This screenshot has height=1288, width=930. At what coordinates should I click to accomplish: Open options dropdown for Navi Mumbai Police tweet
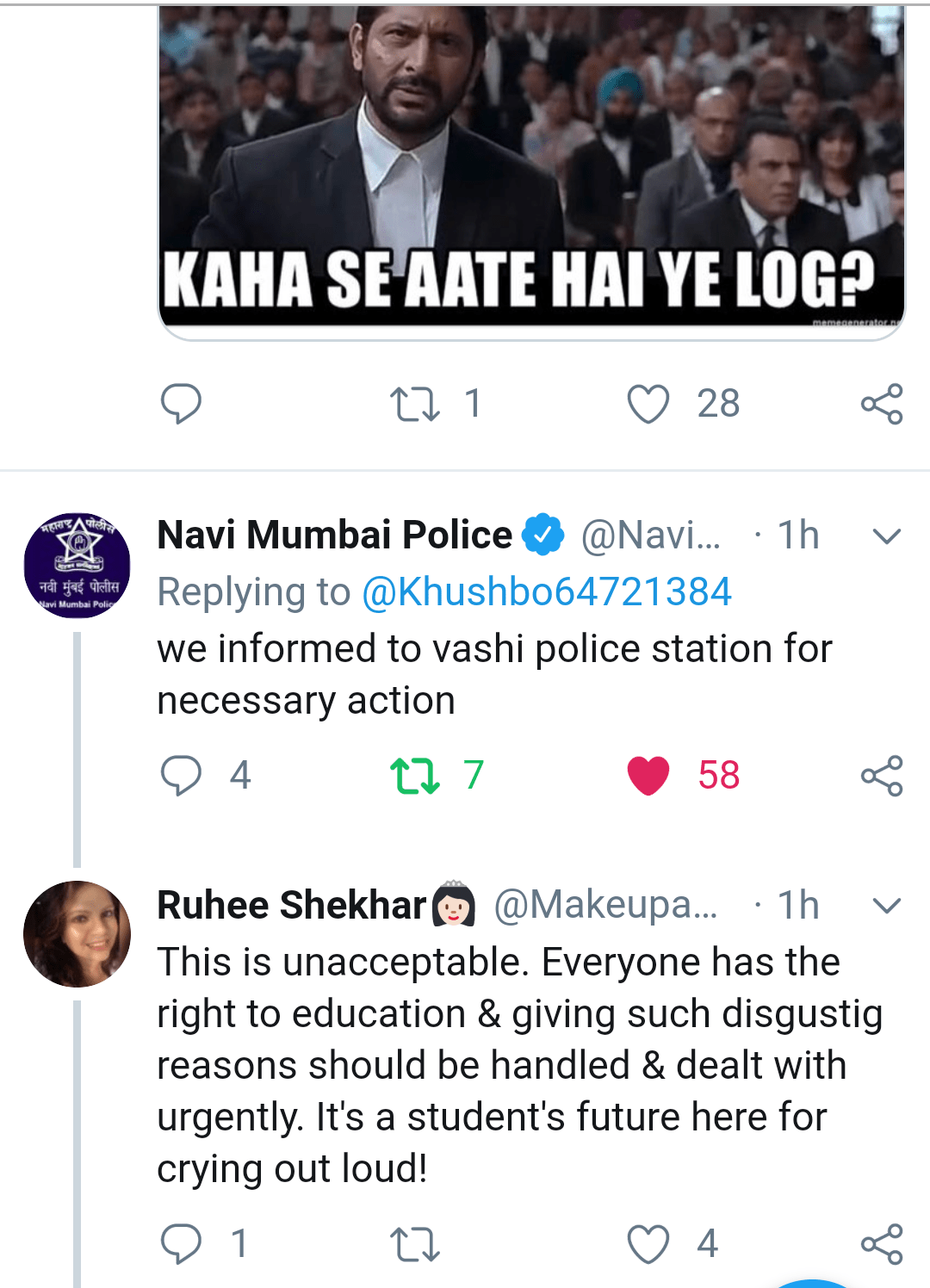pyautogui.click(x=886, y=536)
